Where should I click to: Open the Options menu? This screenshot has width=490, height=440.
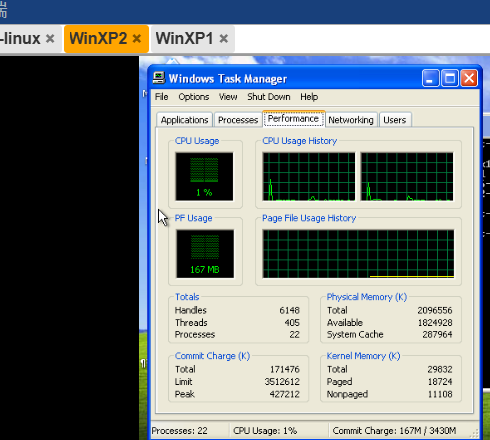194,97
